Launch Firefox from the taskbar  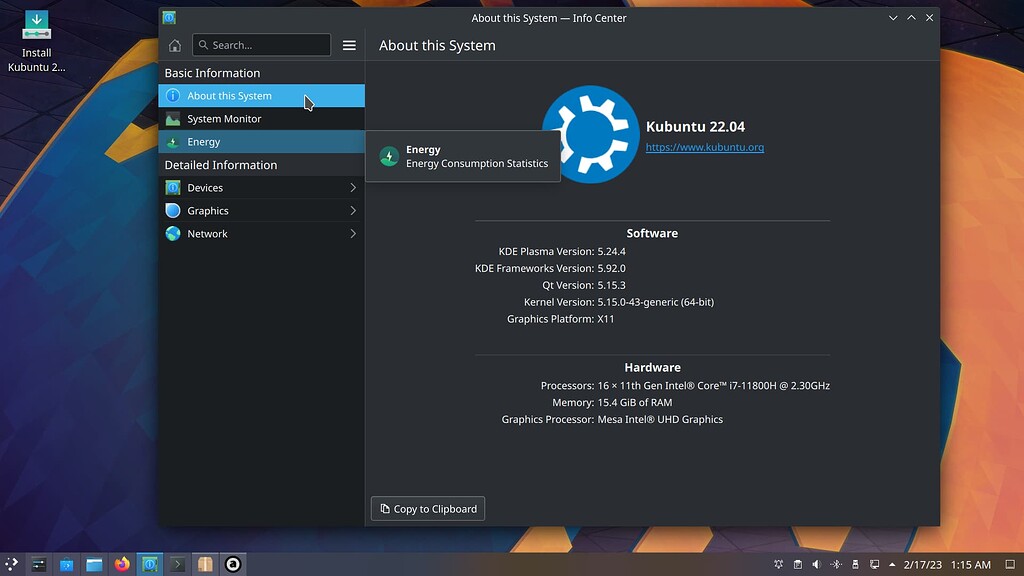[122, 564]
